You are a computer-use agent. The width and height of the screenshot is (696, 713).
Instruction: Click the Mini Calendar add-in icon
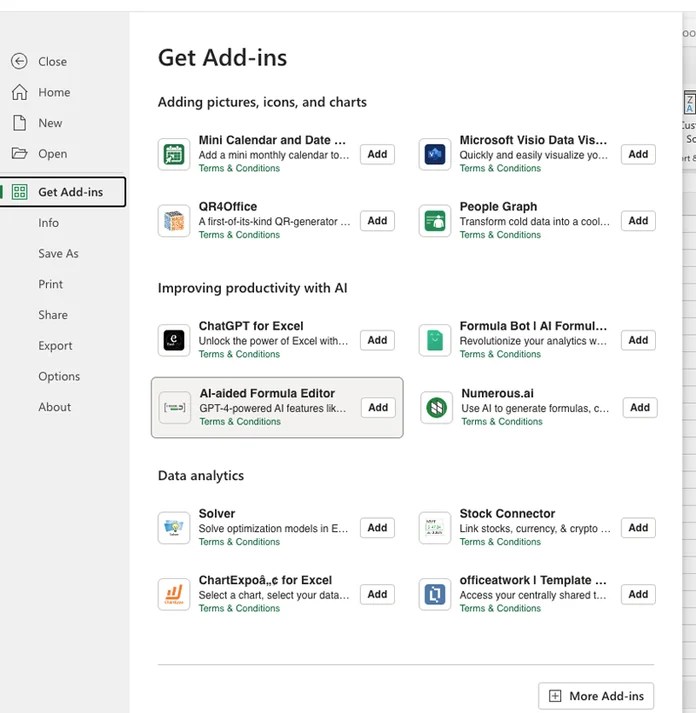point(174,155)
